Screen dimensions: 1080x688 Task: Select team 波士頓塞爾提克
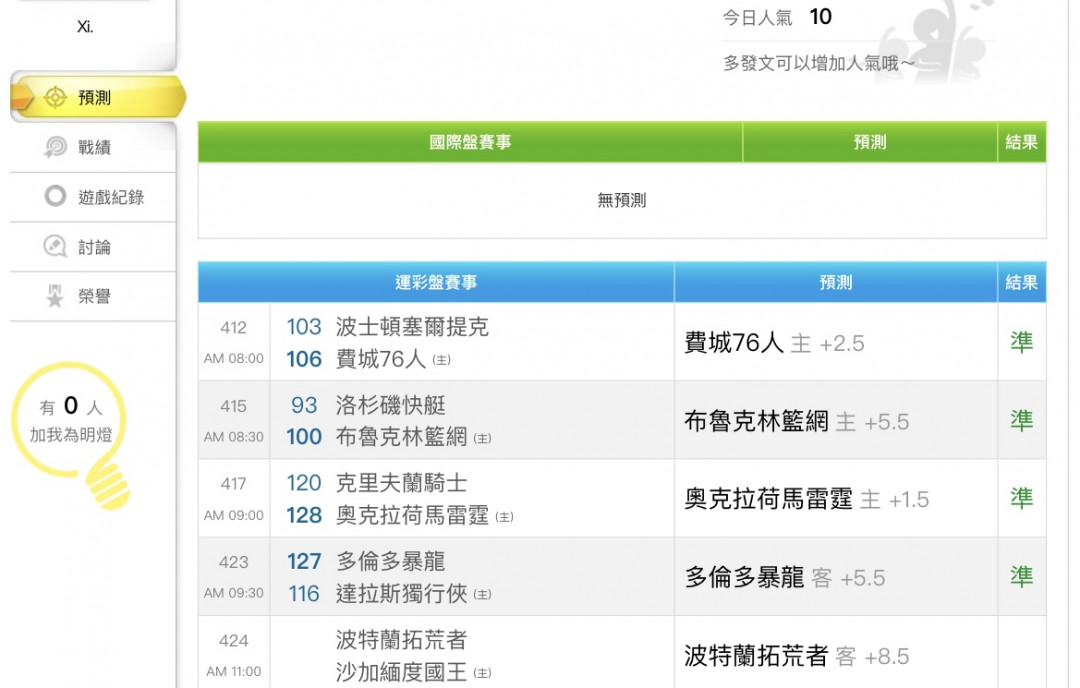point(413,326)
